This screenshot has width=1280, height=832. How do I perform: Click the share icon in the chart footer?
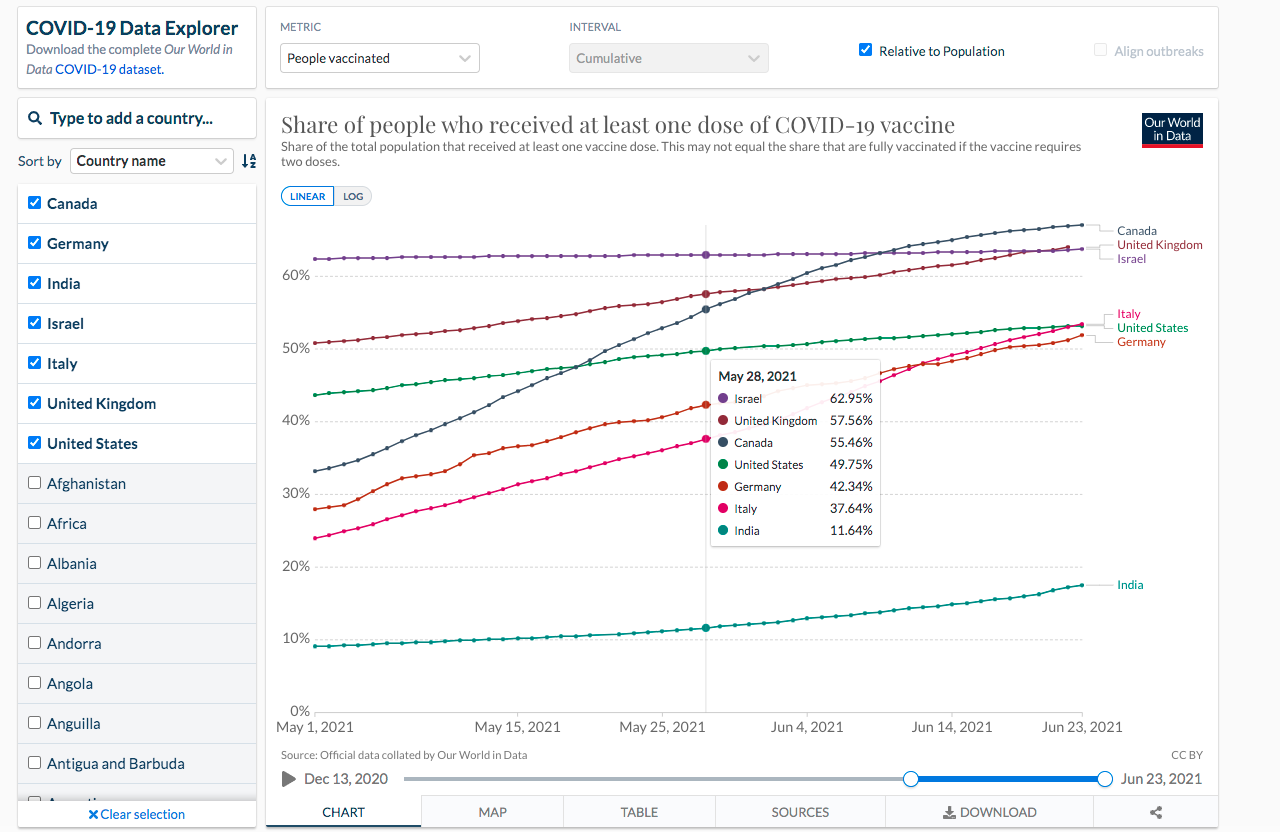point(1156,813)
